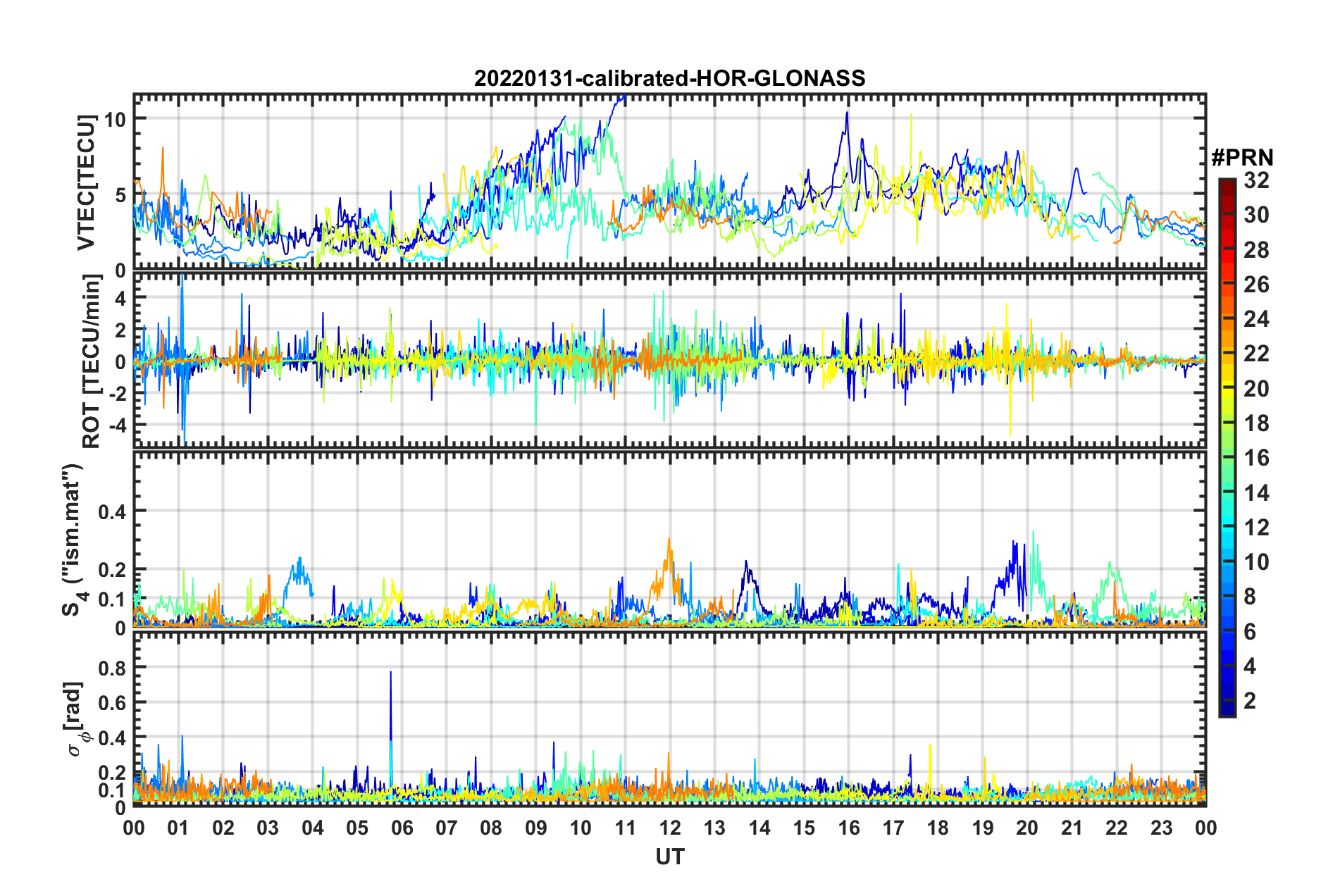Image resolution: width=1340 pixels, height=896 pixels.
Task: Click colorbar tick label 24
Action: (1256, 319)
